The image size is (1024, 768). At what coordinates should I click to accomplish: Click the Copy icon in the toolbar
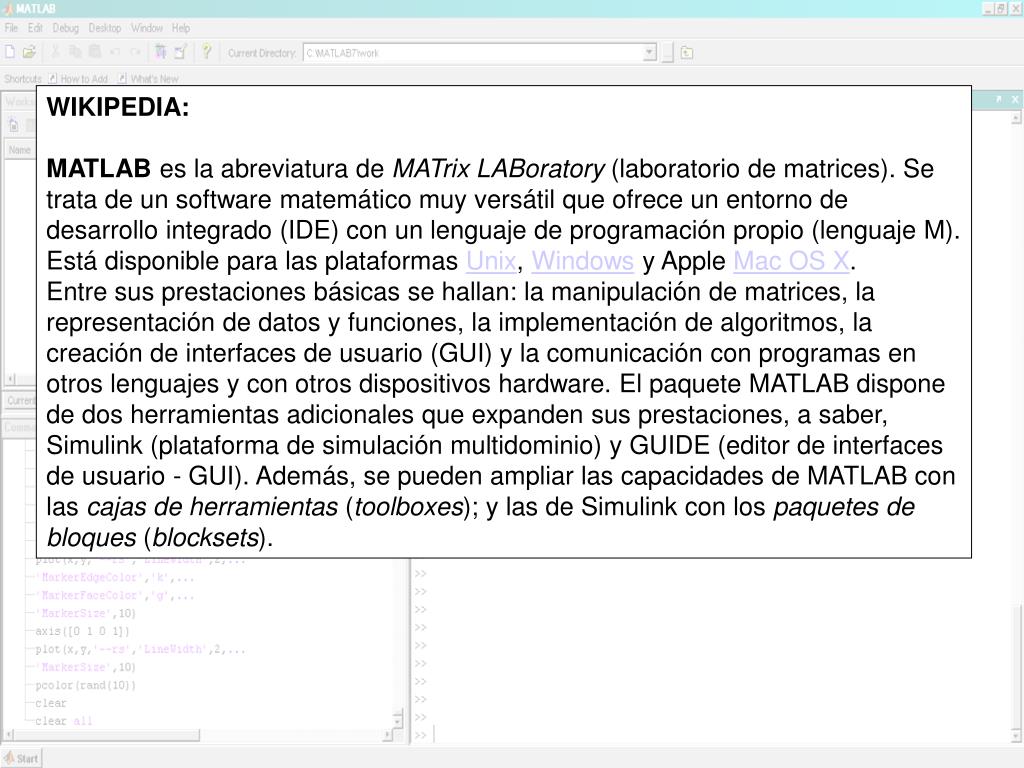click(x=76, y=52)
